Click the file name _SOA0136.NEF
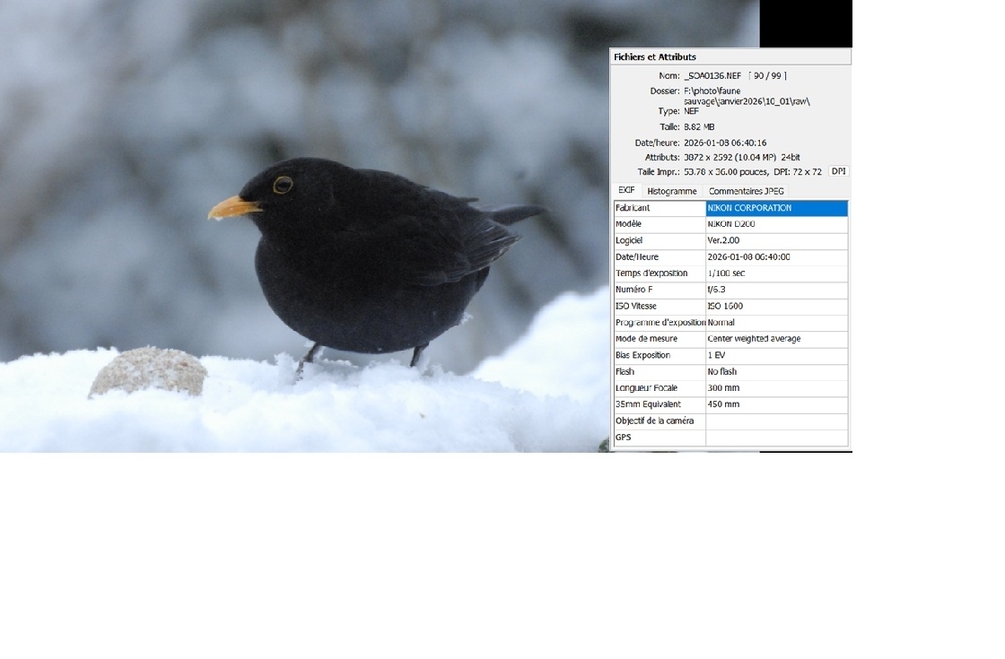The image size is (1005, 659). click(x=713, y=76)
